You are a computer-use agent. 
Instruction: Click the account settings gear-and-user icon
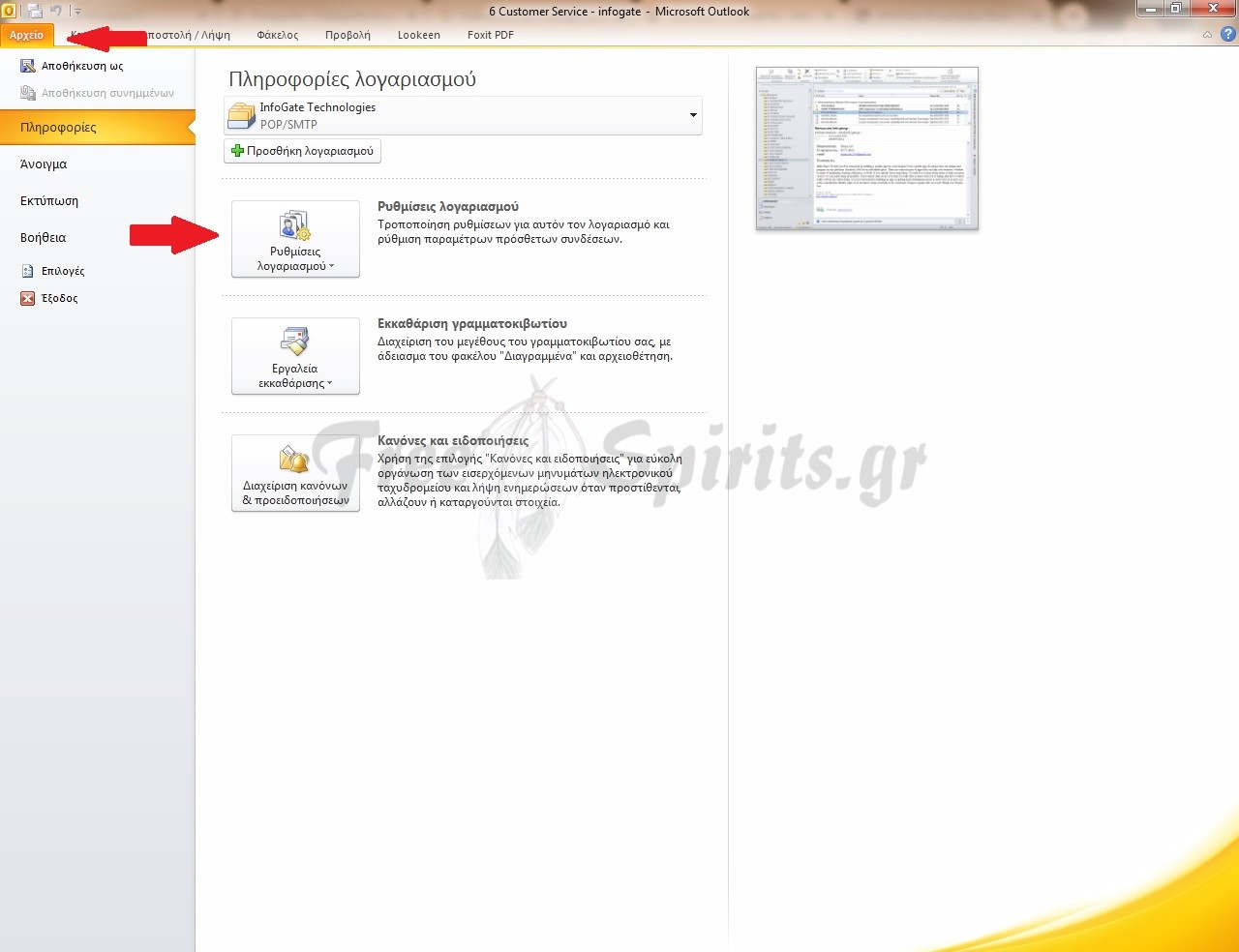pos(294,225)
